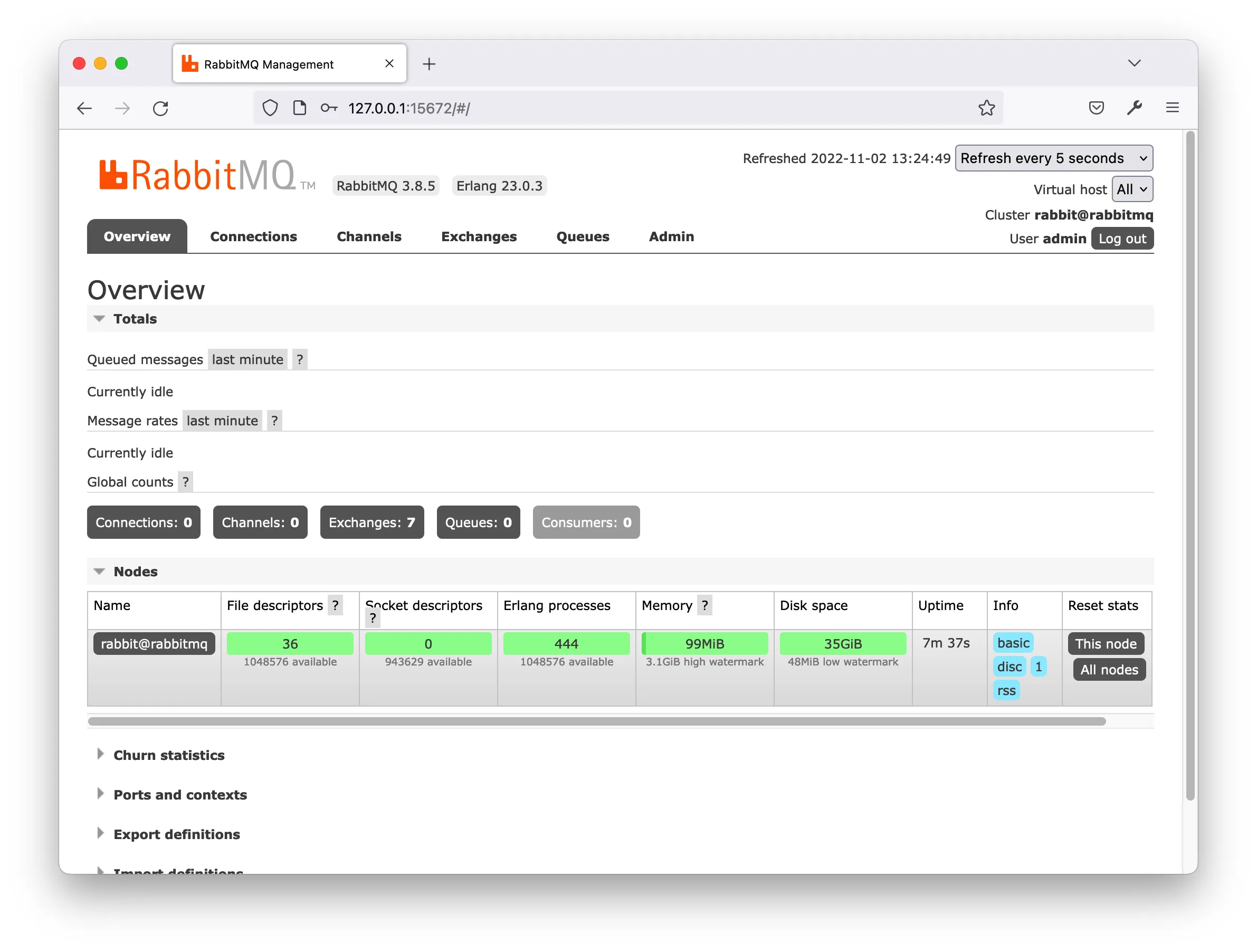The height and width of the screenshot is (952, 1257).
Task: Reset stats for All nodes
Action: coord(1109,670)
